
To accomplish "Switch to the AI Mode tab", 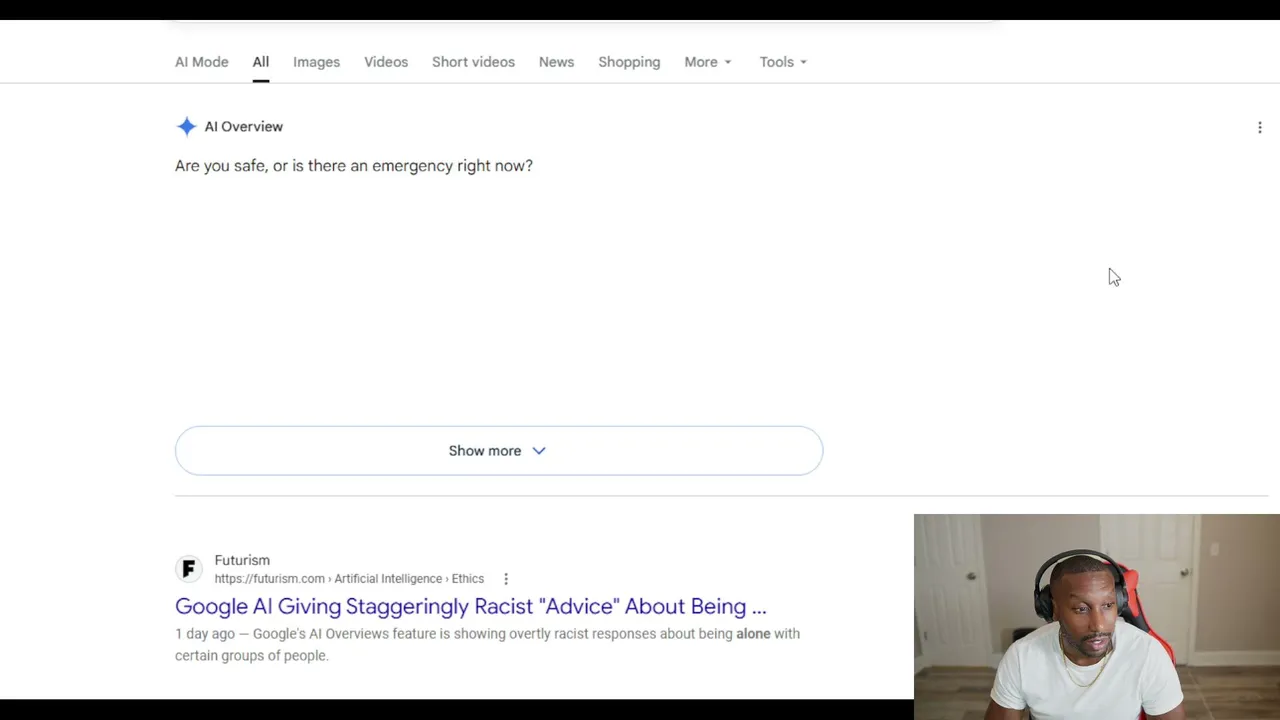I will tap(201, 62).
